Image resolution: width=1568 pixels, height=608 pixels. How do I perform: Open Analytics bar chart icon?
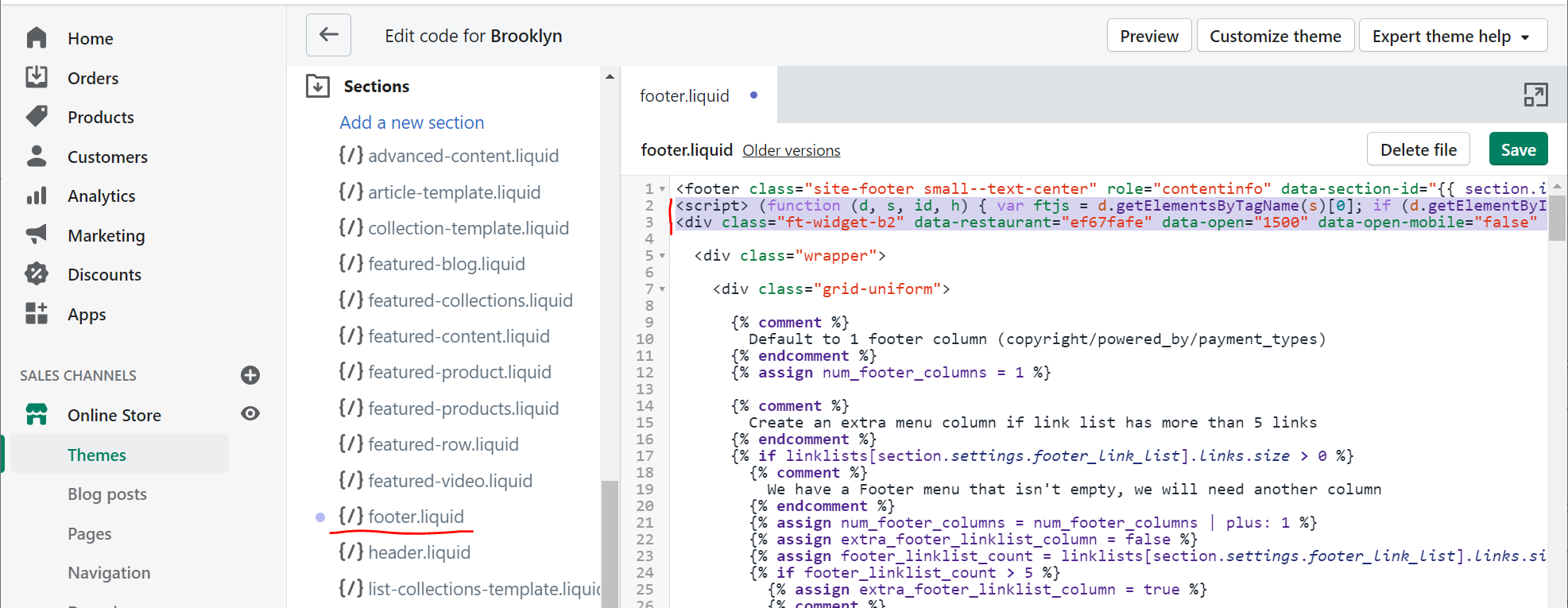pyautogui.click(x=37, y=196)
